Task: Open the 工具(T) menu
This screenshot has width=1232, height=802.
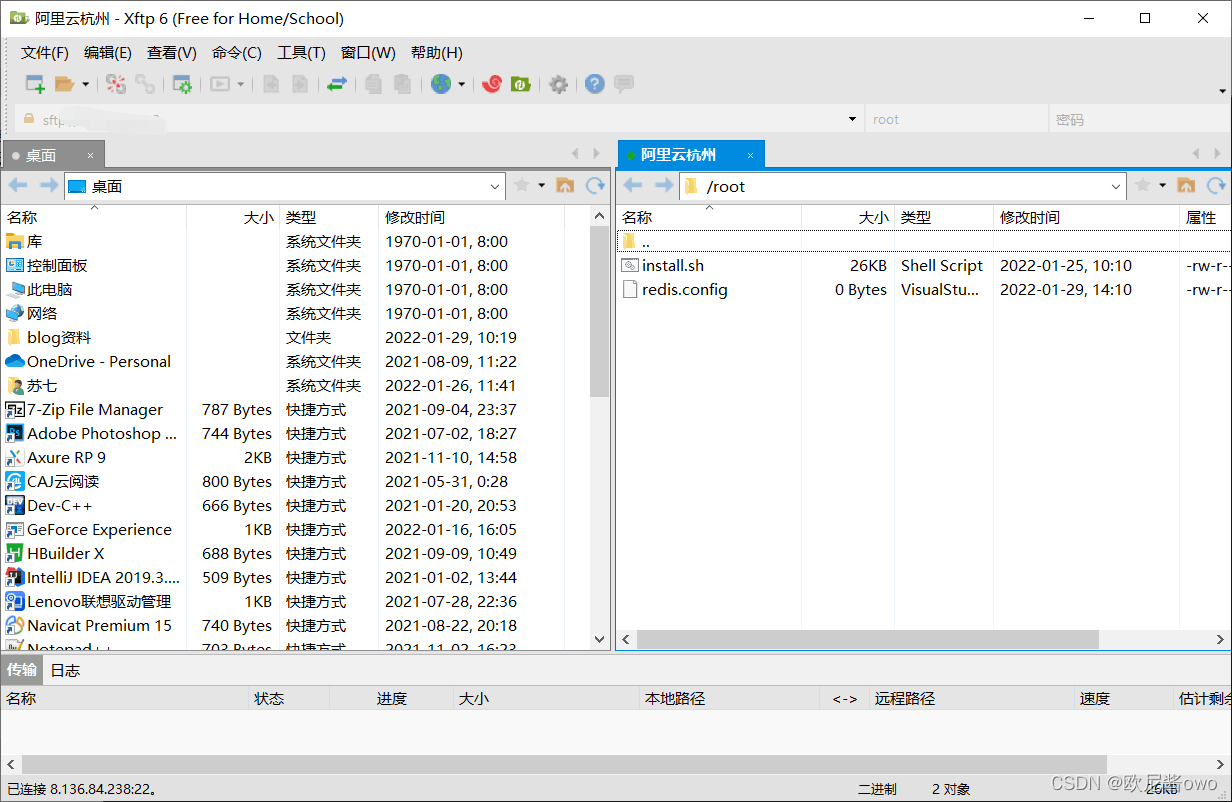Action: tap(301, 52)
